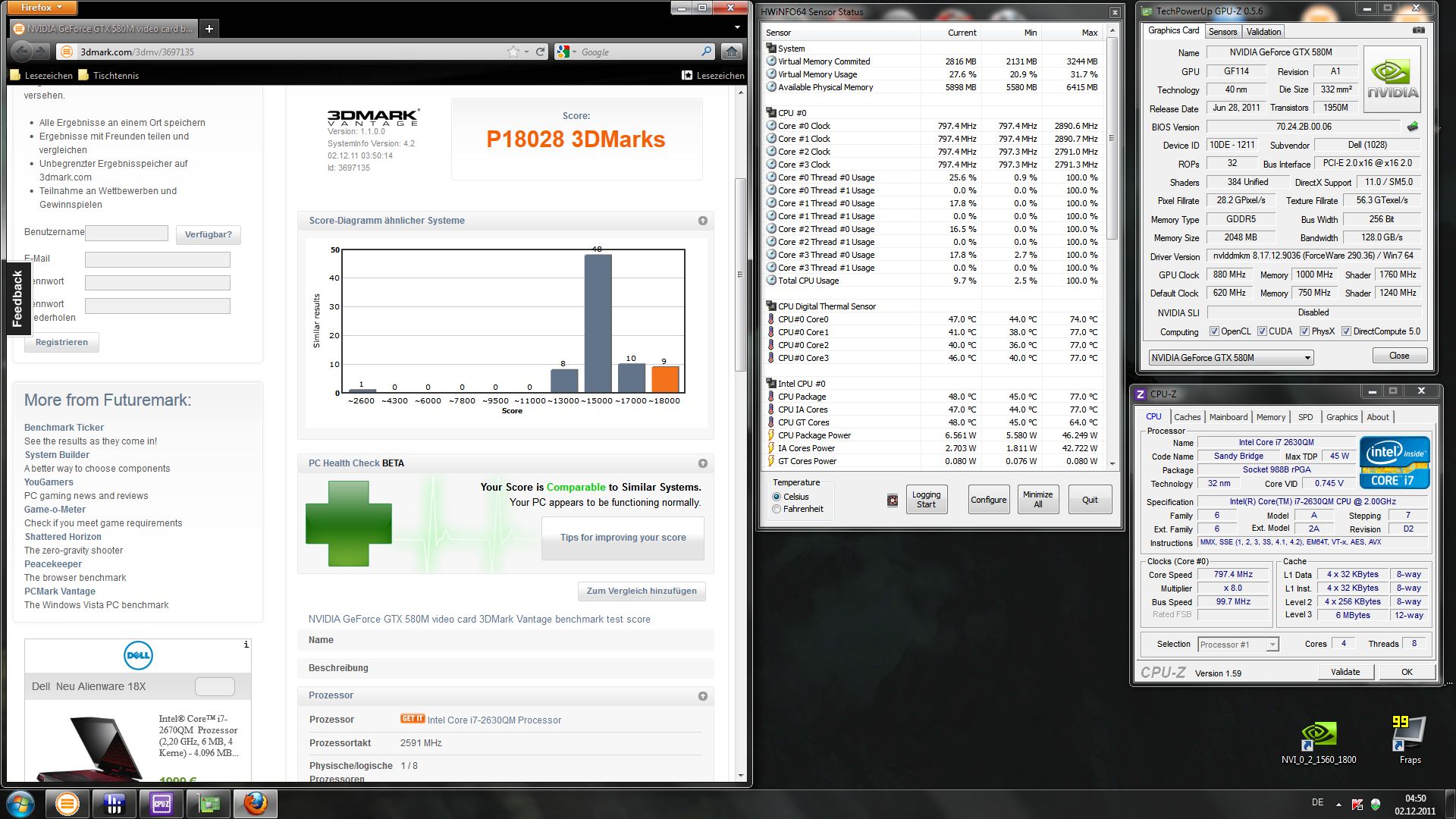Open the Fraps desktop shortcut
Viewport: 1456px width, 819px height.
pos(1410,739)
